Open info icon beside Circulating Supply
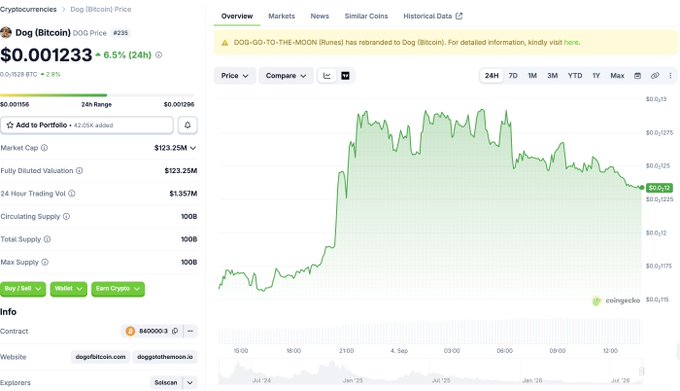680x391 pixels. click(66, 216)
